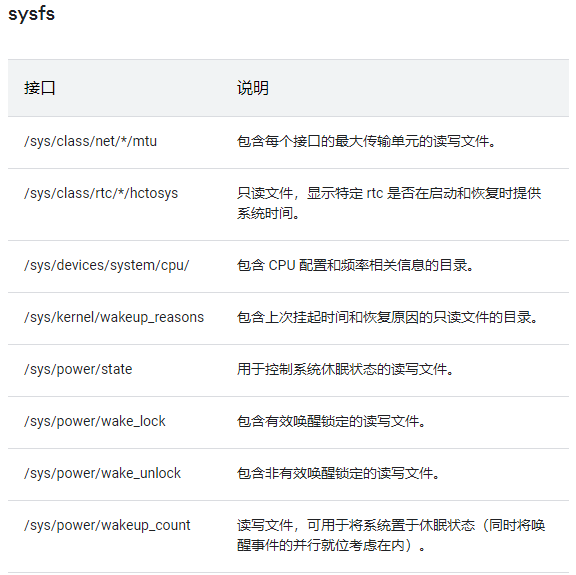This screenshot has width=576, height=575.
Task: Click the /sys/power/state cell
Action: click(78, 369)
